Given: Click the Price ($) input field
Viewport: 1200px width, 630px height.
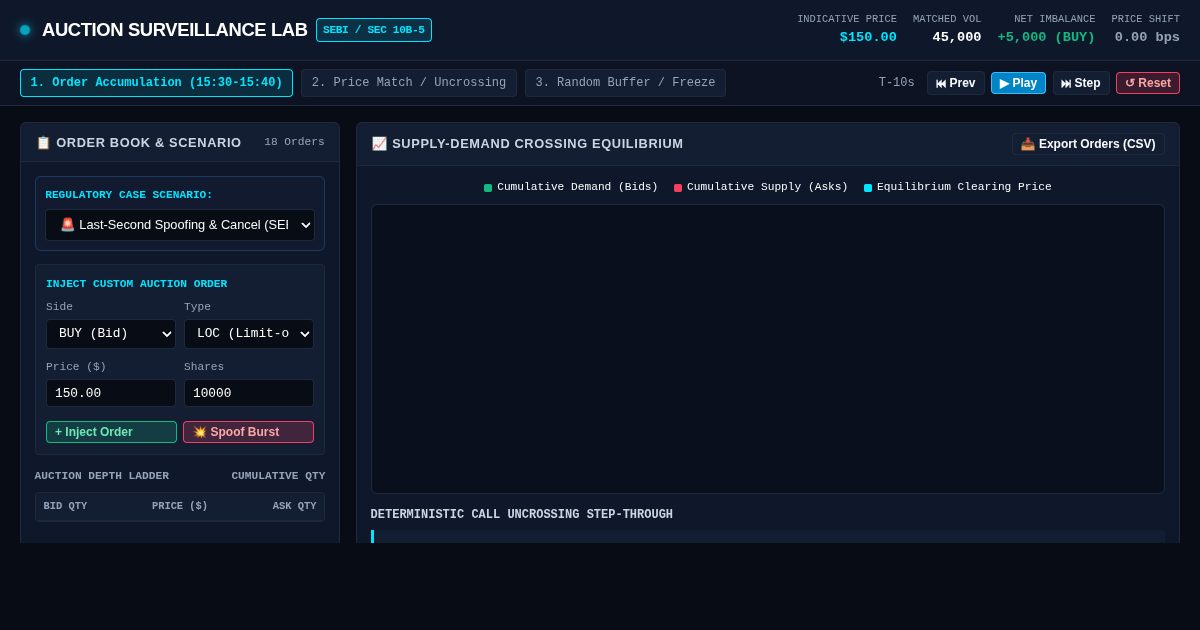Looking at the screenshot, I should point(111,393).
